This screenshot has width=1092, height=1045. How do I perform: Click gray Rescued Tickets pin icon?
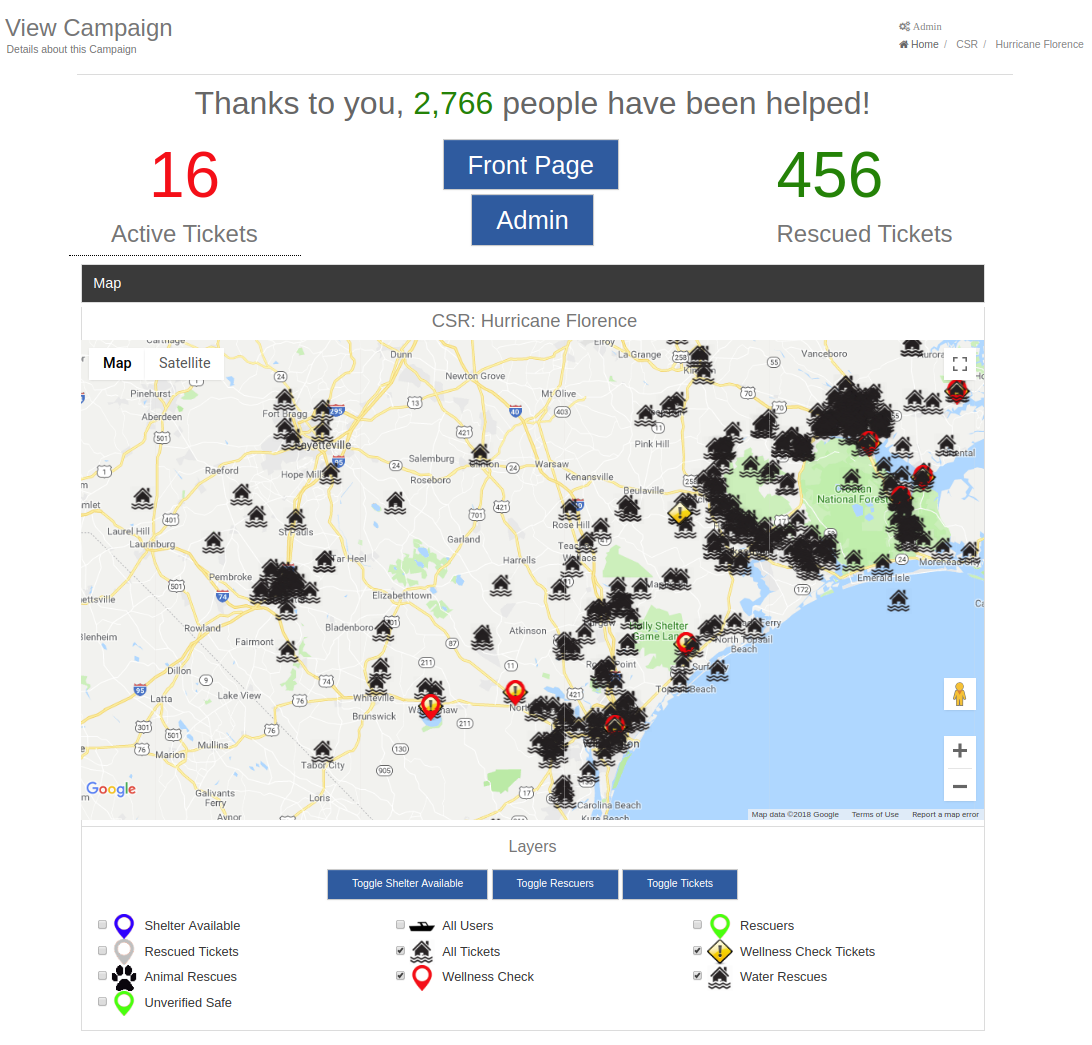(x=124, y=951)
